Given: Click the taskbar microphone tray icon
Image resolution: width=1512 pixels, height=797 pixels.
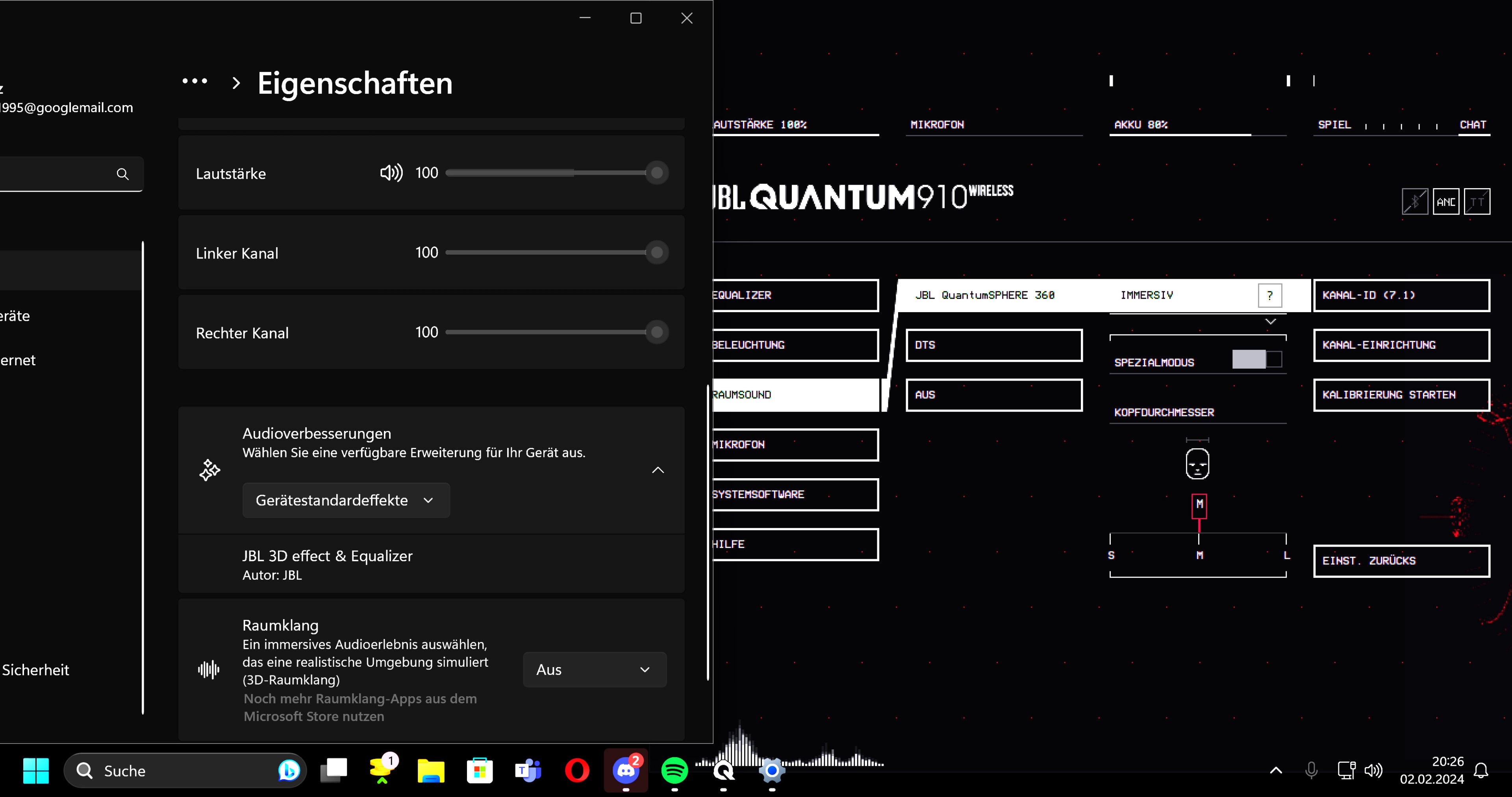Looking at the screenshot, I should click(1311, 770).
